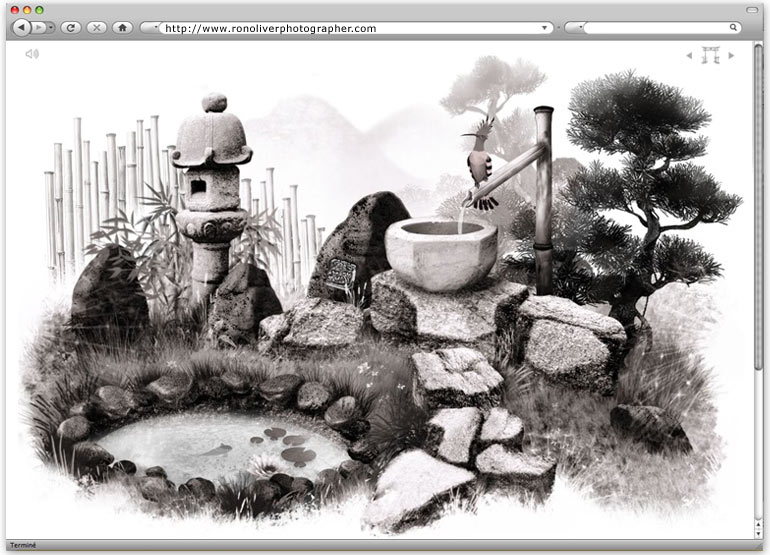This screenshot has width=770, height=555.
Task: Click the stone lantern in the garden
Action: coord(211,196)
